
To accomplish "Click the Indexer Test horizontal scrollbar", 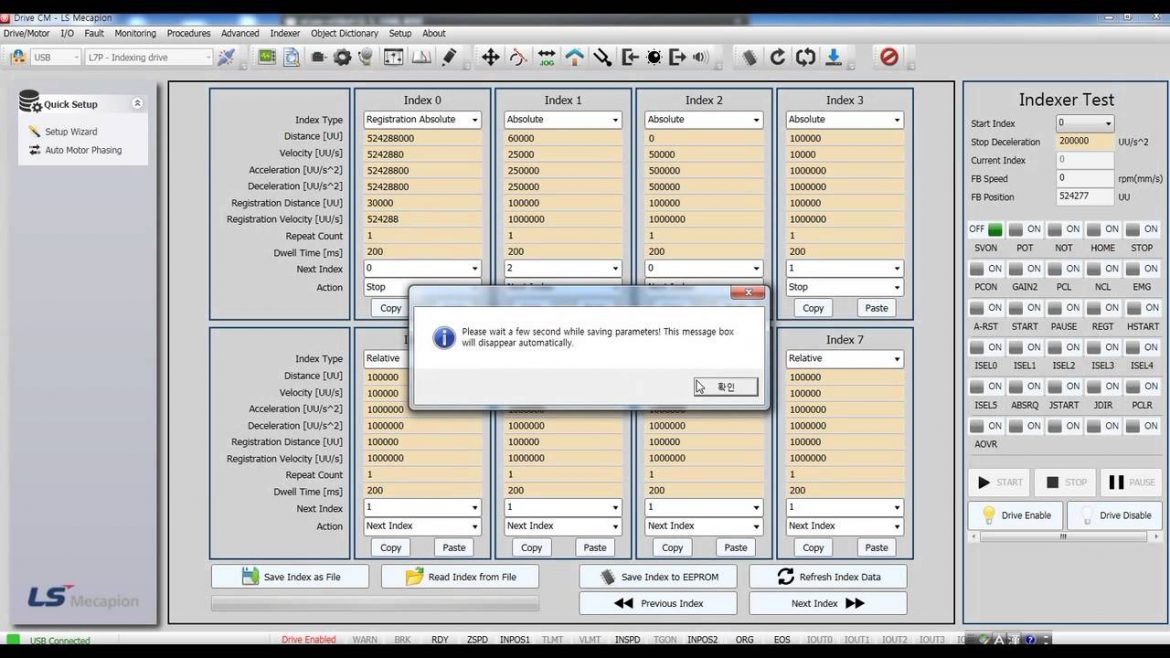I will pyautogui.click(x=1065, y=536).
